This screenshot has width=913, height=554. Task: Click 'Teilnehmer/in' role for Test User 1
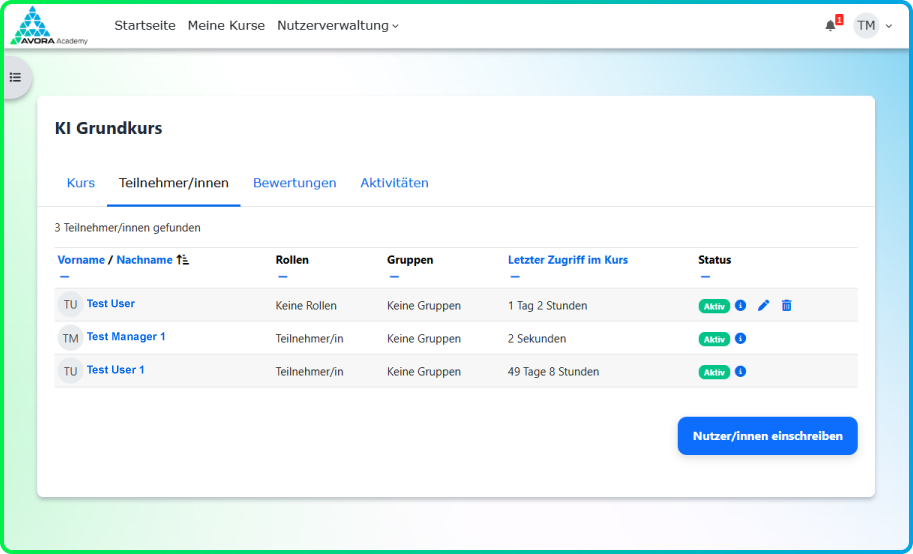click(x=309, y=372)
